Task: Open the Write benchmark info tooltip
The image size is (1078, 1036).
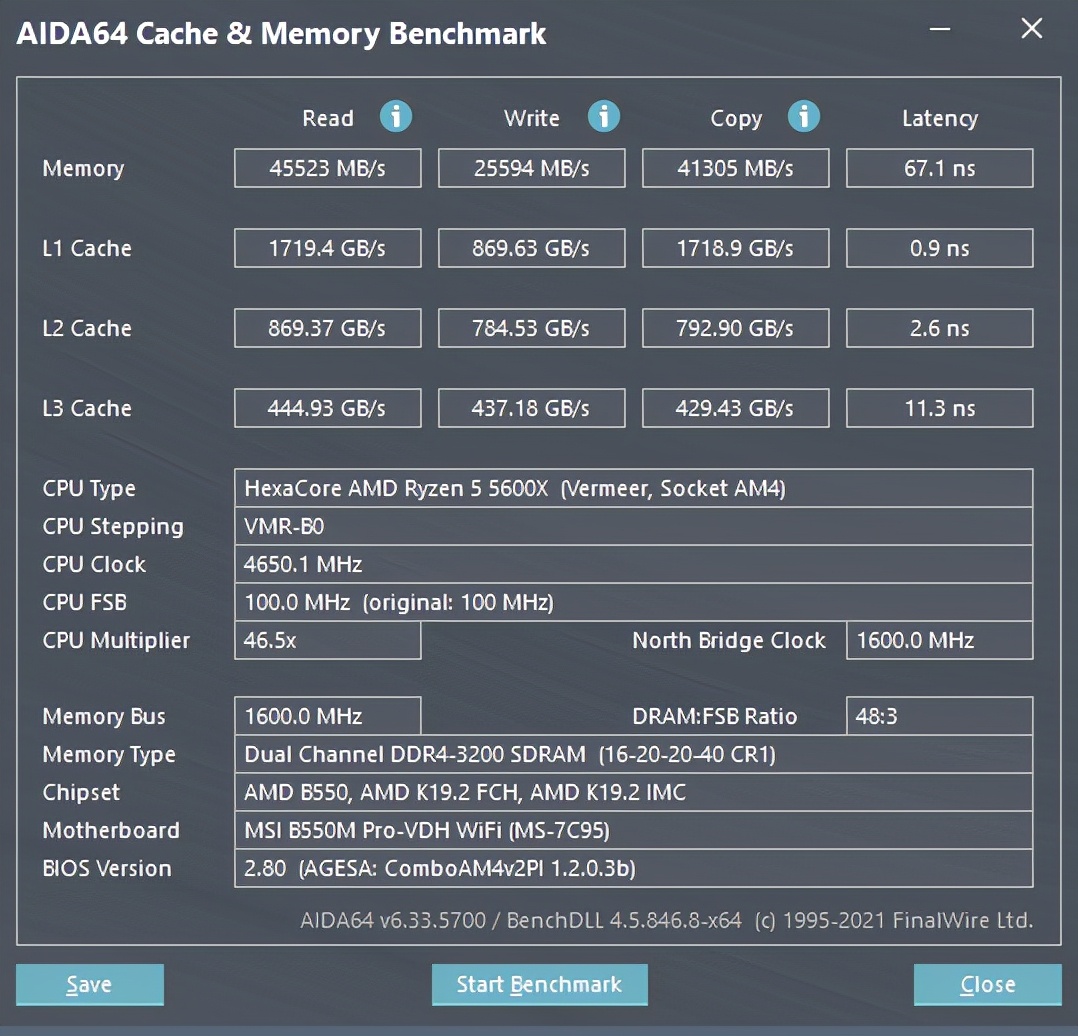Action: tap(604, 117)
